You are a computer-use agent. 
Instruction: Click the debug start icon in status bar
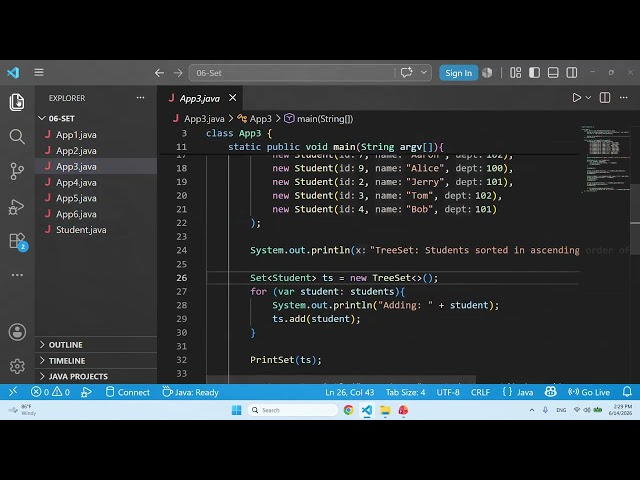point(86,392)
